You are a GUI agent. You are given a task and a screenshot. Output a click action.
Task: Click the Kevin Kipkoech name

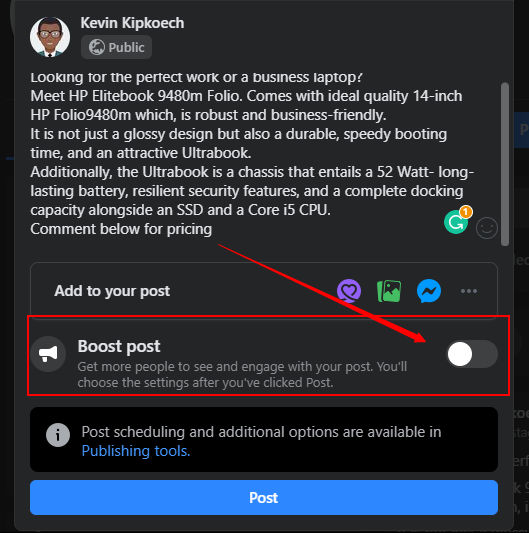pyautogui.click(x=132, y=23)
